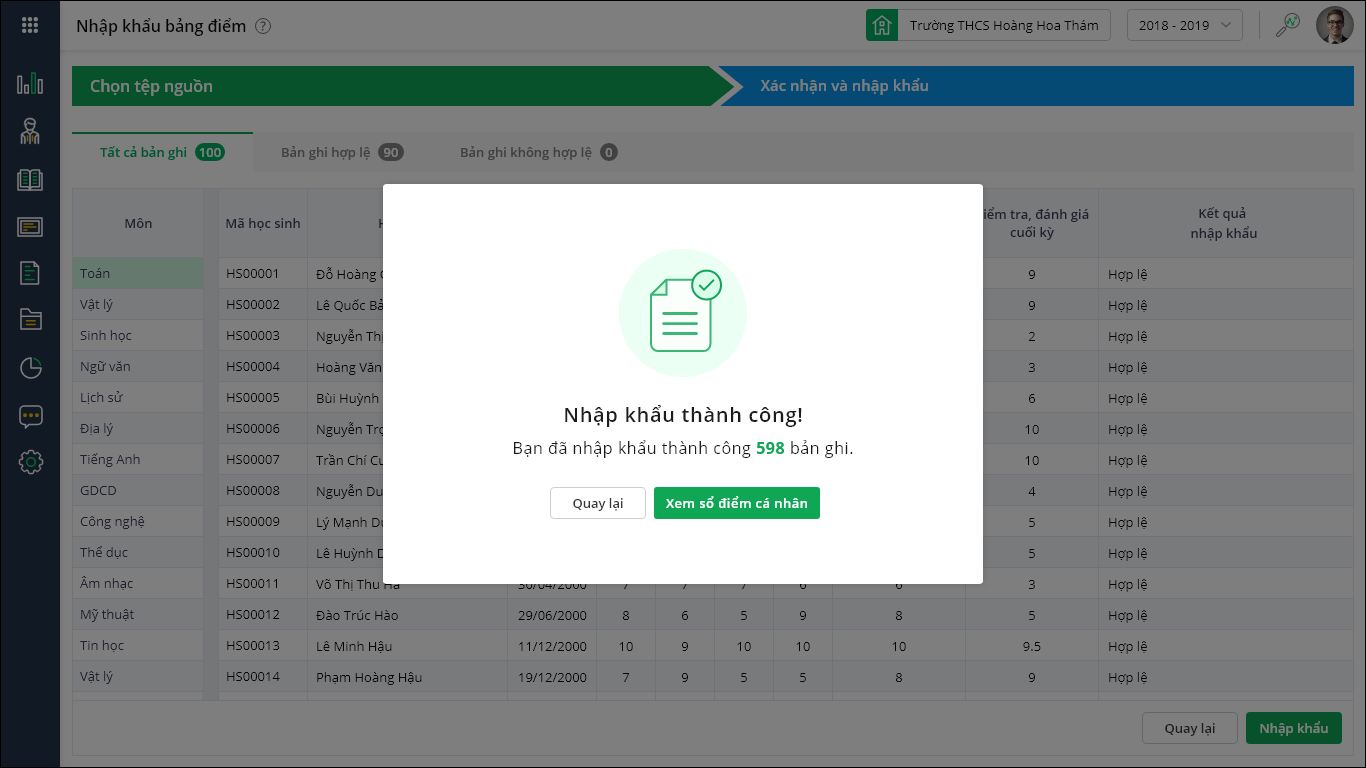Switch to the Bản ghi hợp lệ tab
The width and height of the screenshot is (1366, 768).
[x=342, y=152]
